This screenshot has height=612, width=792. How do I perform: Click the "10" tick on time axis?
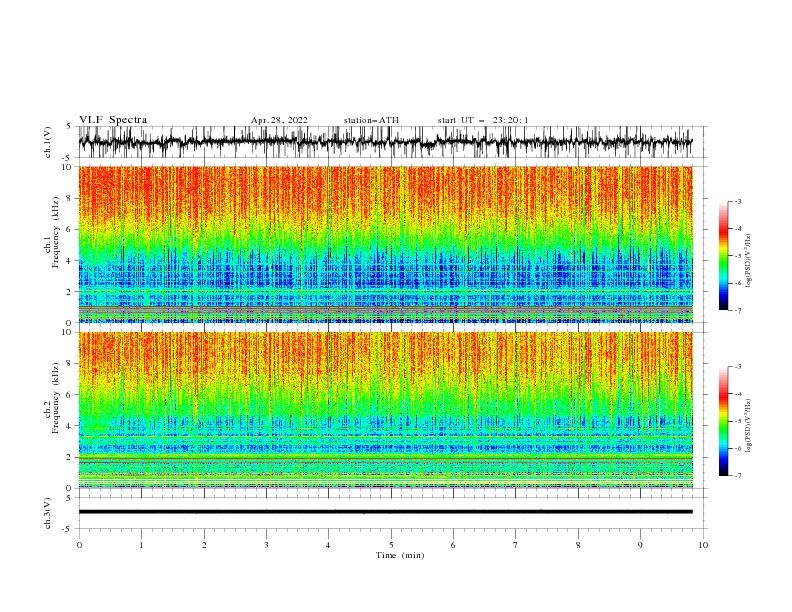tap(703, 545)
